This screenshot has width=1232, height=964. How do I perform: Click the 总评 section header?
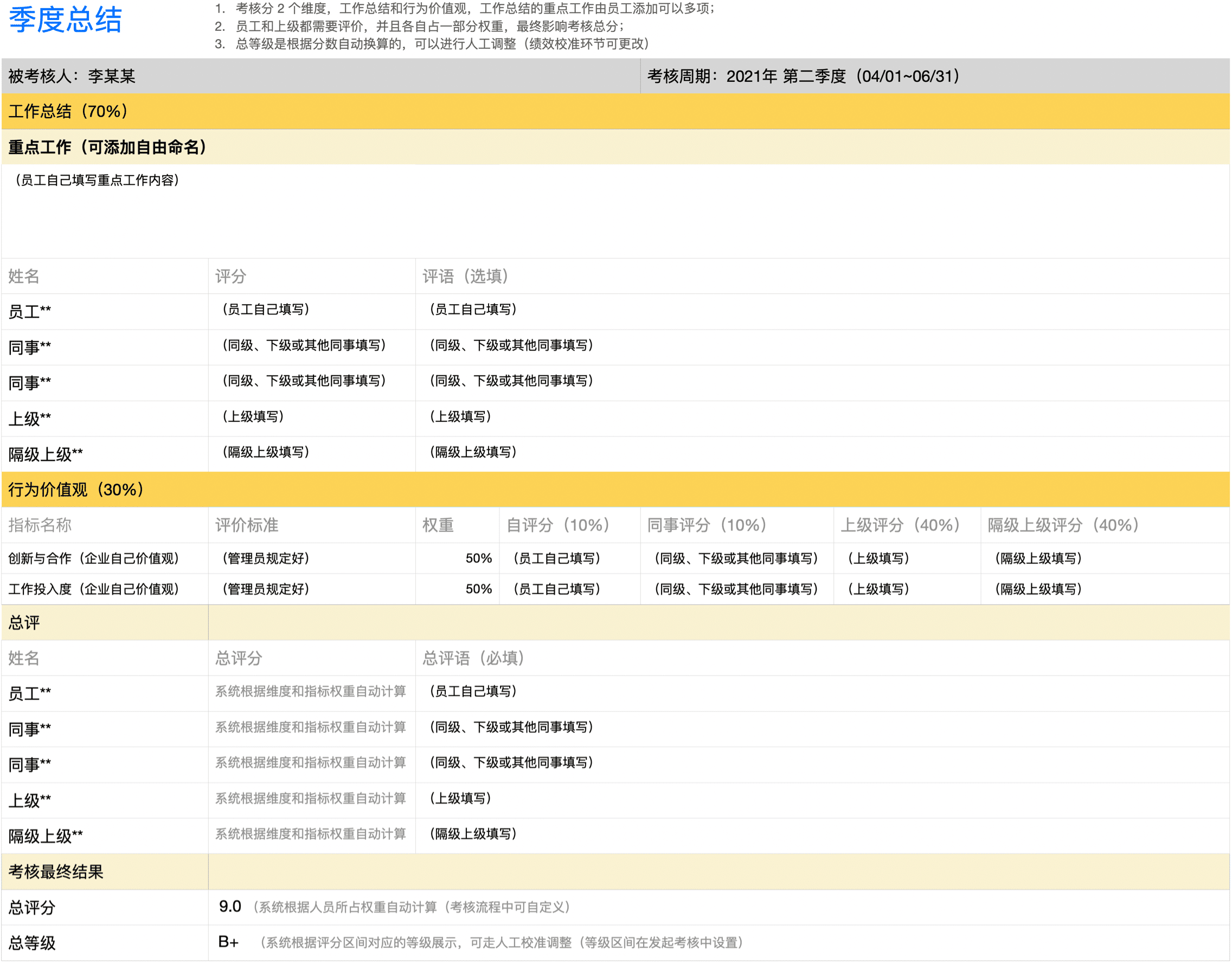click(105, 622)
